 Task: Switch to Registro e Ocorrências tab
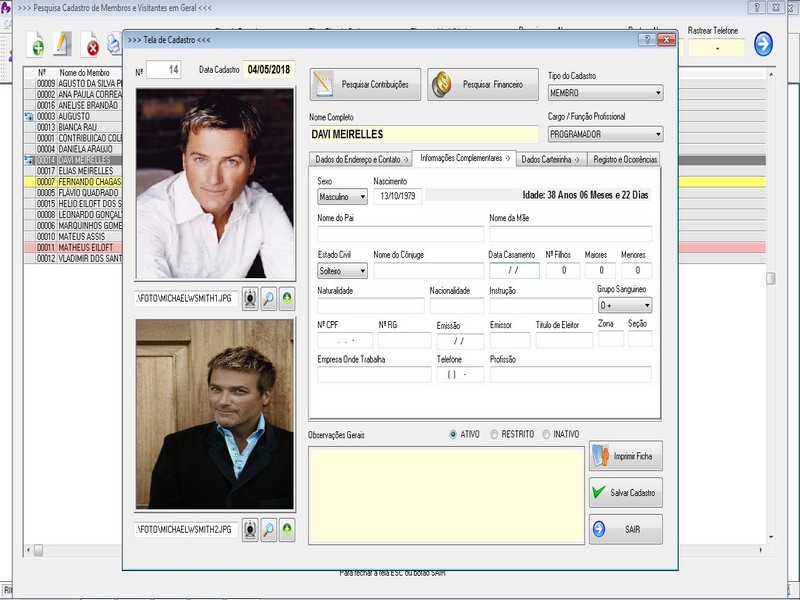(624, 159)
